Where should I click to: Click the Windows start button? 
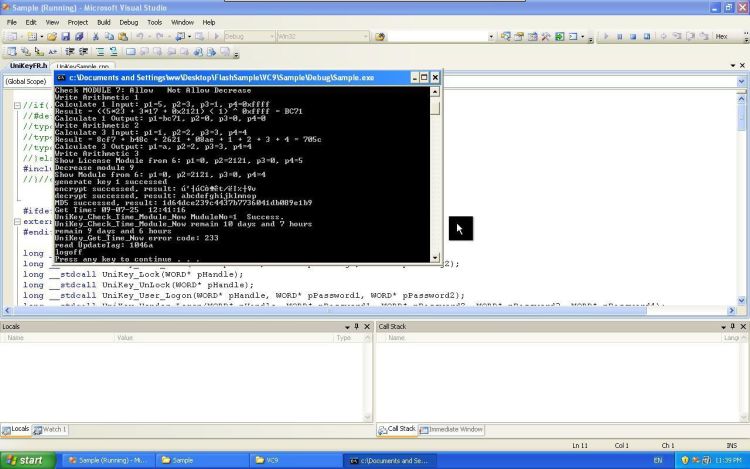click(28, 460)
